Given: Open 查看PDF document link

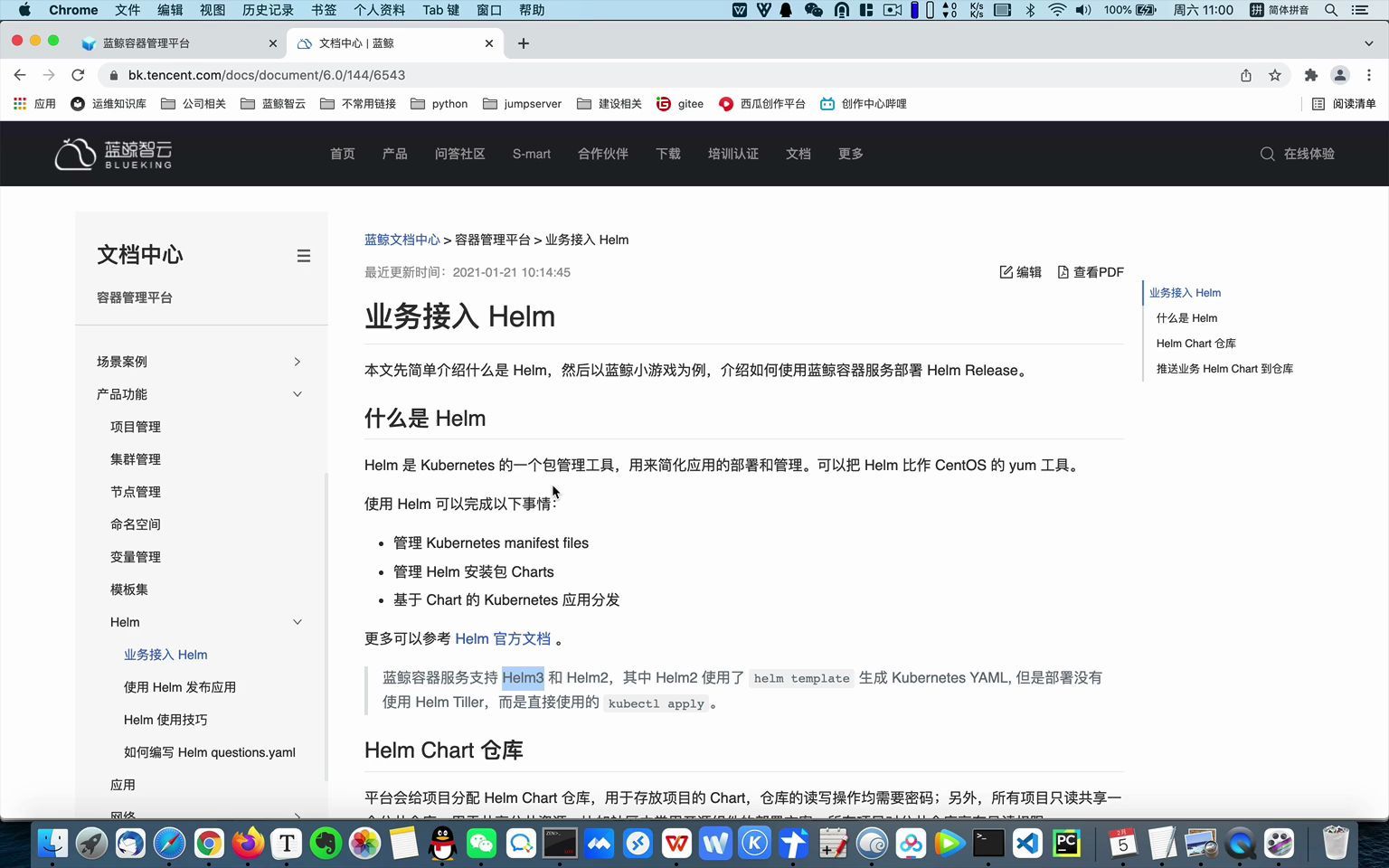Looking at the screenshot, I should coord(1091,272).
